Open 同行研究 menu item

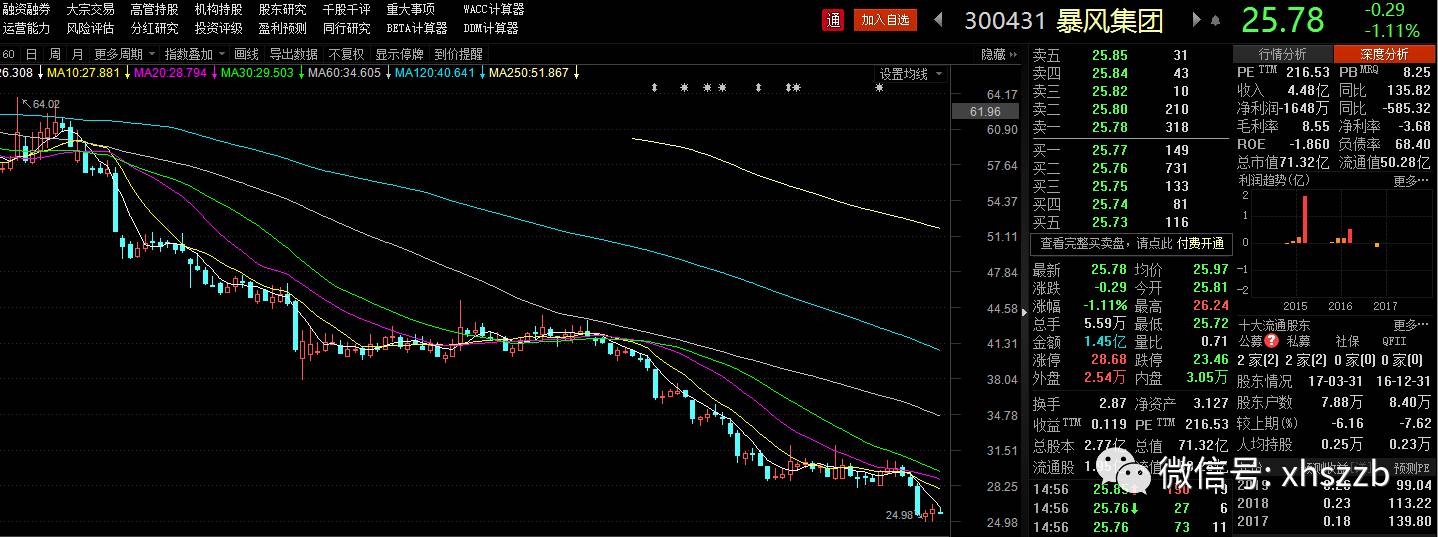point(346,28)
